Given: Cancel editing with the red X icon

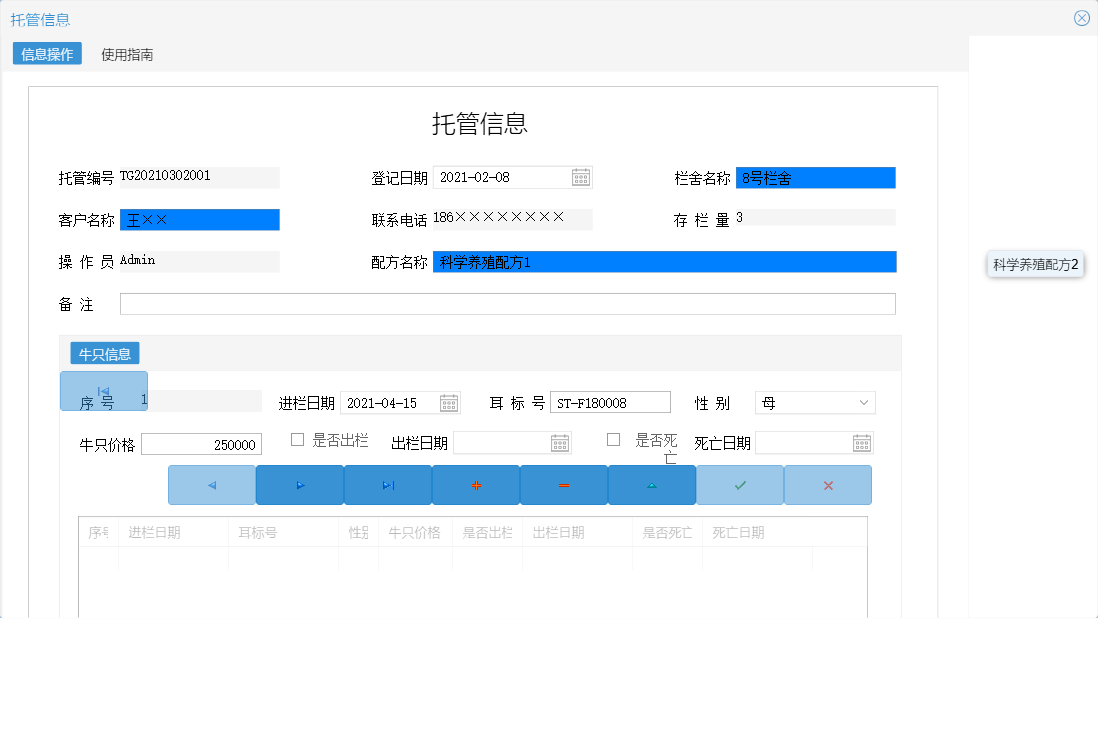Looking at the screenshot, I should click(x=827, y=485).
